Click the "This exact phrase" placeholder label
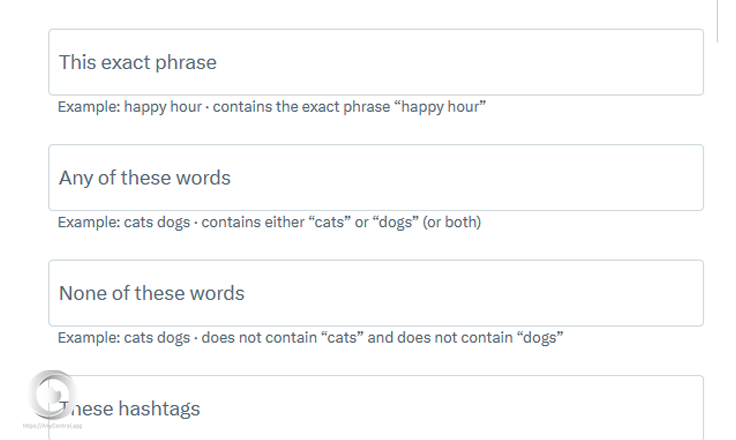The width and height of the screenshot is (736, 440). (137, 62)
